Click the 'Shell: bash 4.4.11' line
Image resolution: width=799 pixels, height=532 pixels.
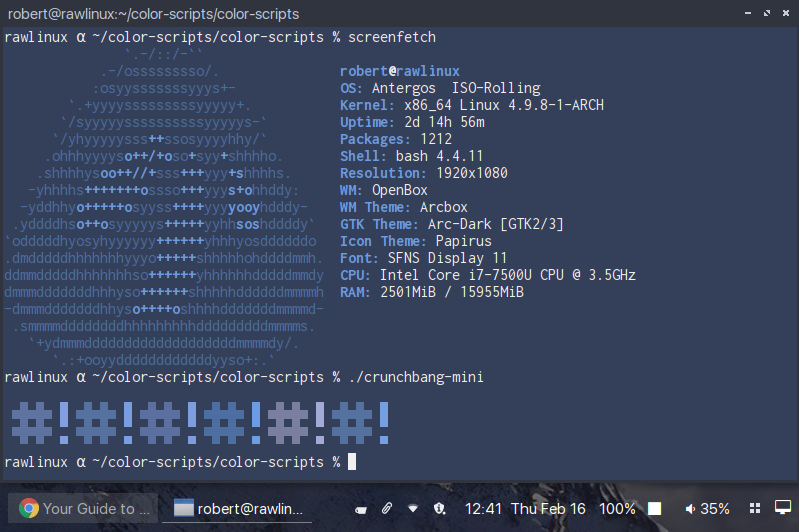pyautogui.click(x=411, y=156)
